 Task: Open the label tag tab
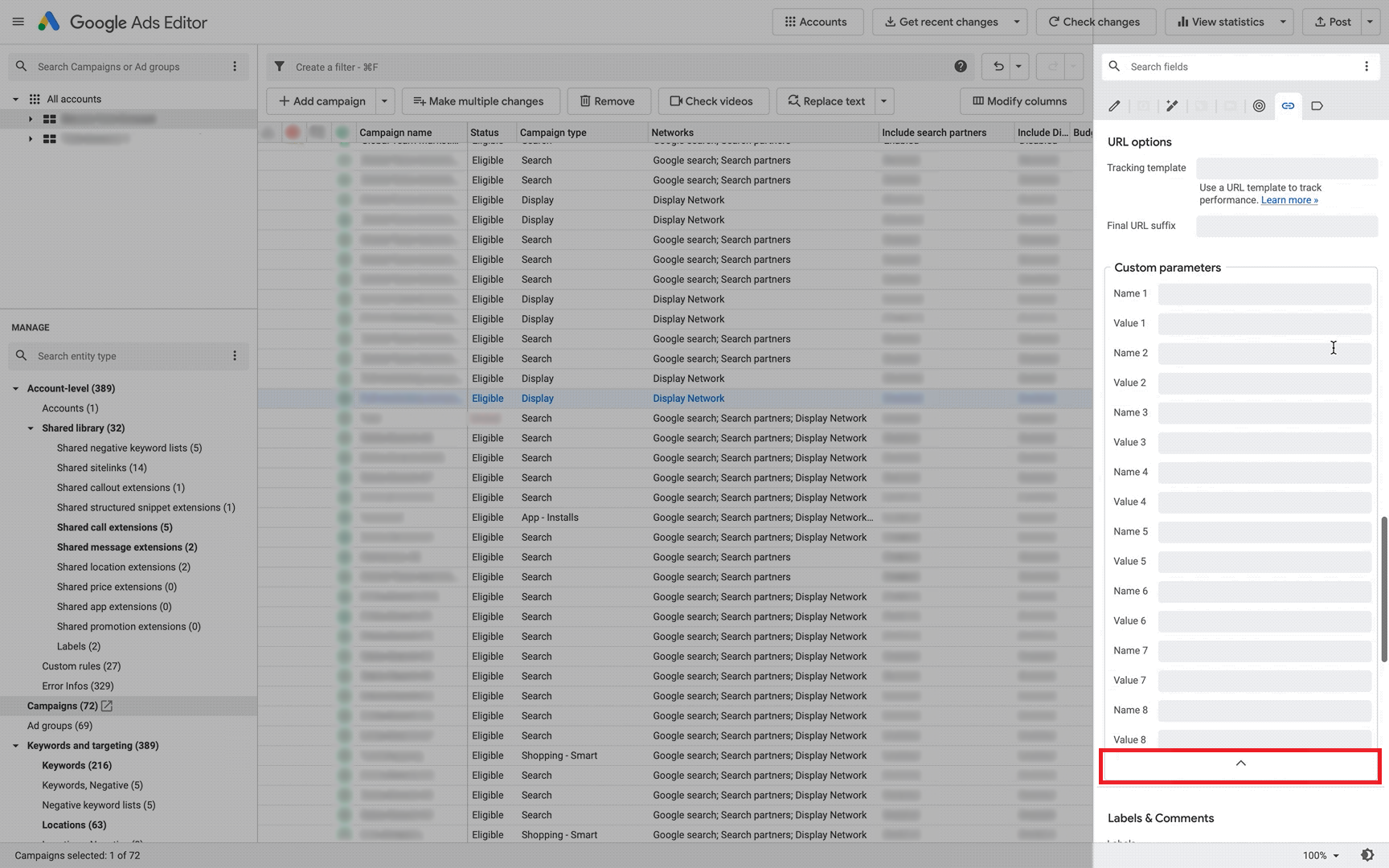tap(1317, 105)
